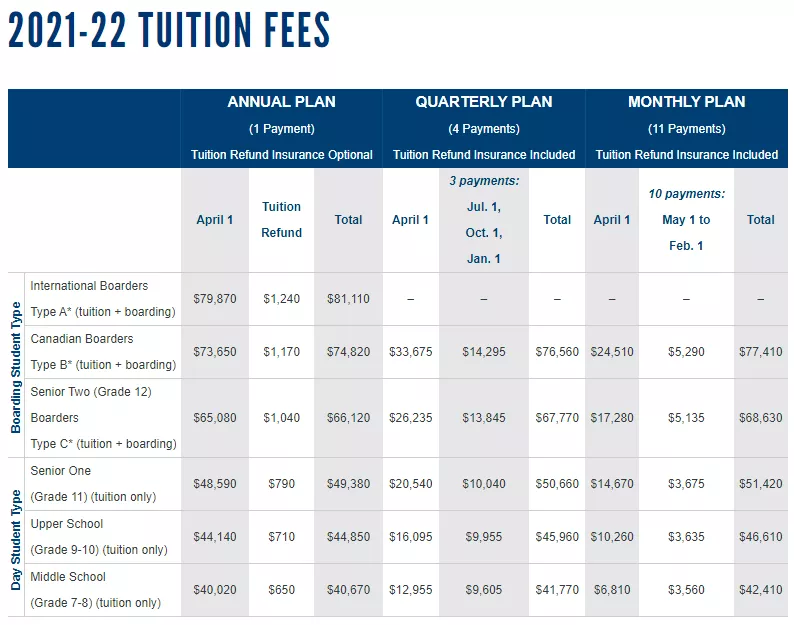Click the vertical Boarding Student Type label
This screenshot has width=794, height=625.
coord(16,367)
